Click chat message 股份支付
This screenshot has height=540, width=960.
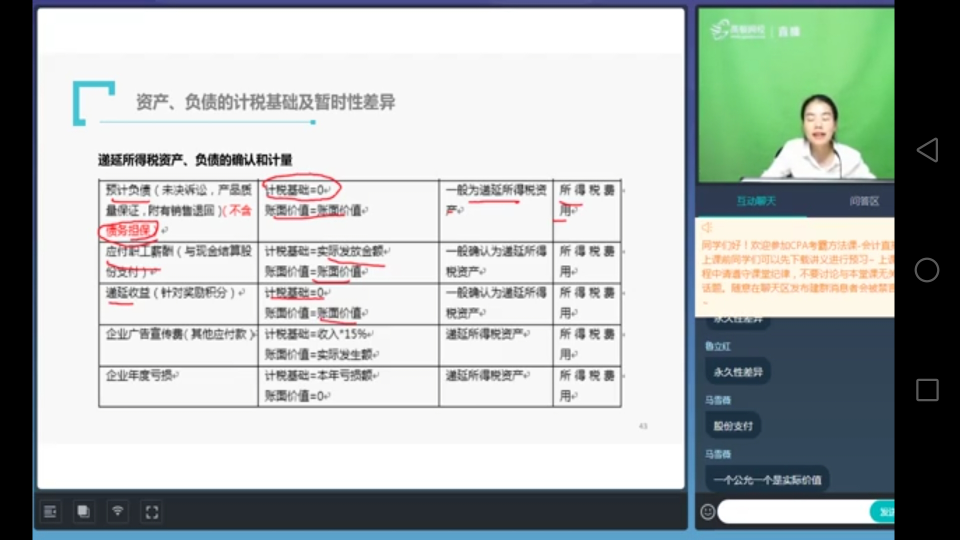click(x=733, y=426)
